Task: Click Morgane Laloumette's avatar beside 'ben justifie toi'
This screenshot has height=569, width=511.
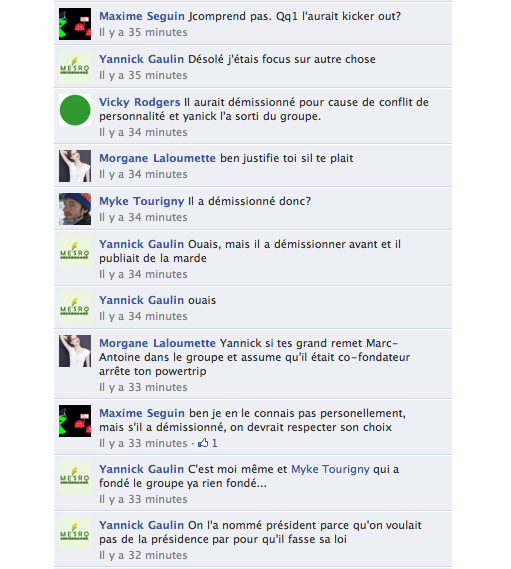Action: (x=75, y=166)
